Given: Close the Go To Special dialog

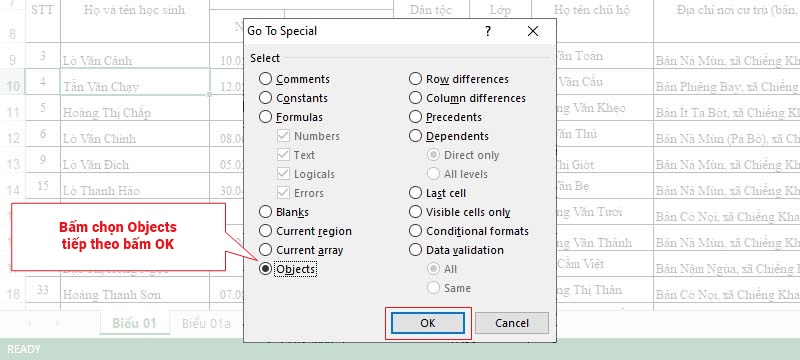Looking at the screenshot, I should click(533, 32).
